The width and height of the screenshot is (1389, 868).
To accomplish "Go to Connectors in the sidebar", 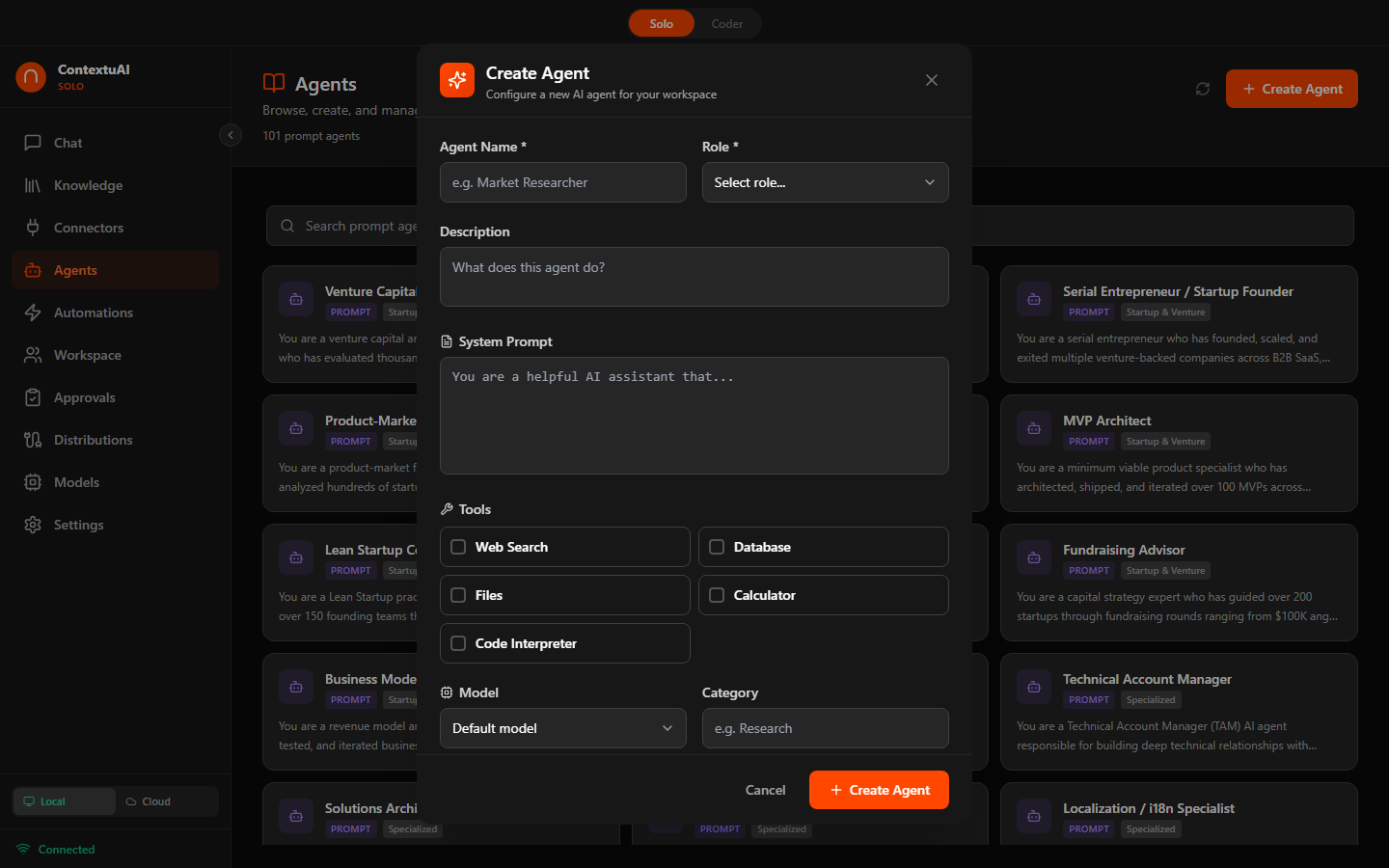I will [115, 228].
